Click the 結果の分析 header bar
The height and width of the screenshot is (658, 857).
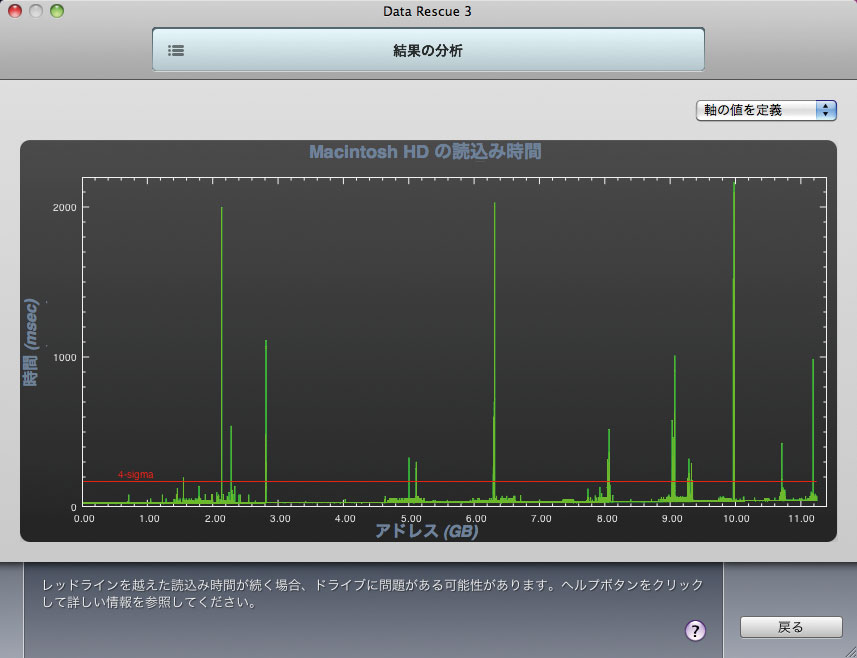pos(428,50)
